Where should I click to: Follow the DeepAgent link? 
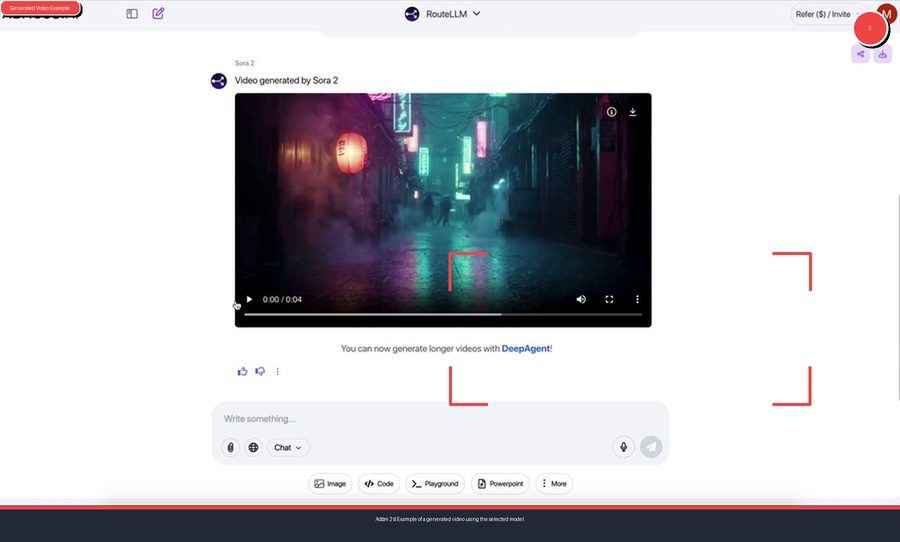tap(525, 349)
